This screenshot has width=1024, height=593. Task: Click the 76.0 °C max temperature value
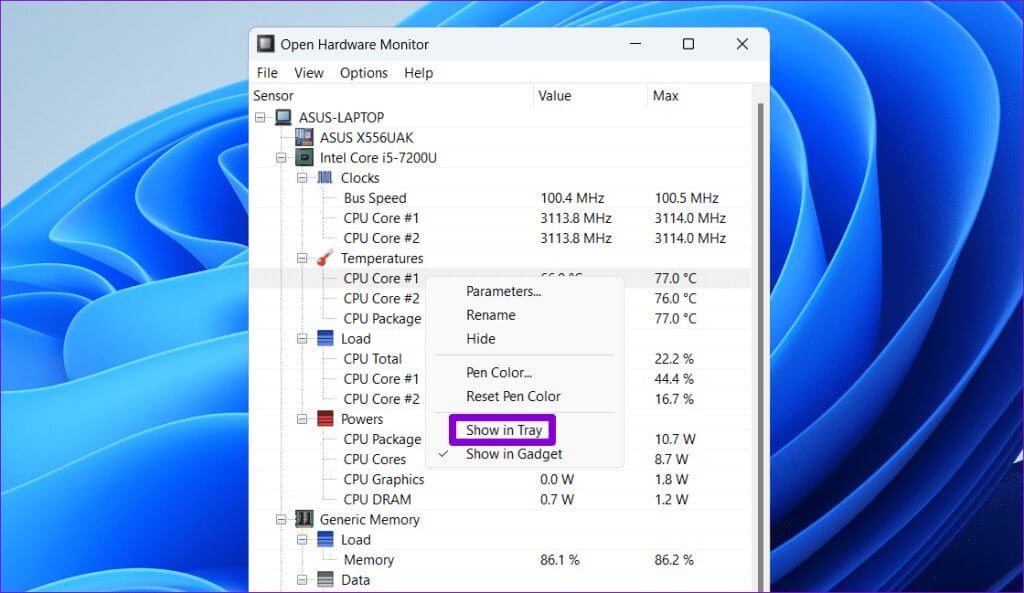coord(675,298)
